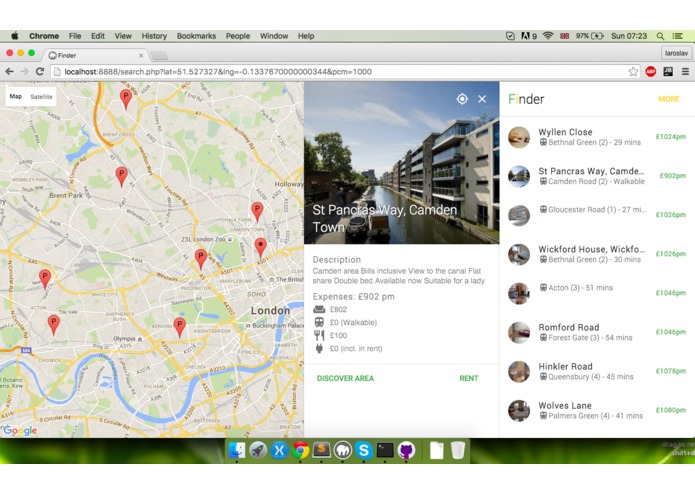
Task: Select the Wolves Lane listing
Action: pos(597,410)
